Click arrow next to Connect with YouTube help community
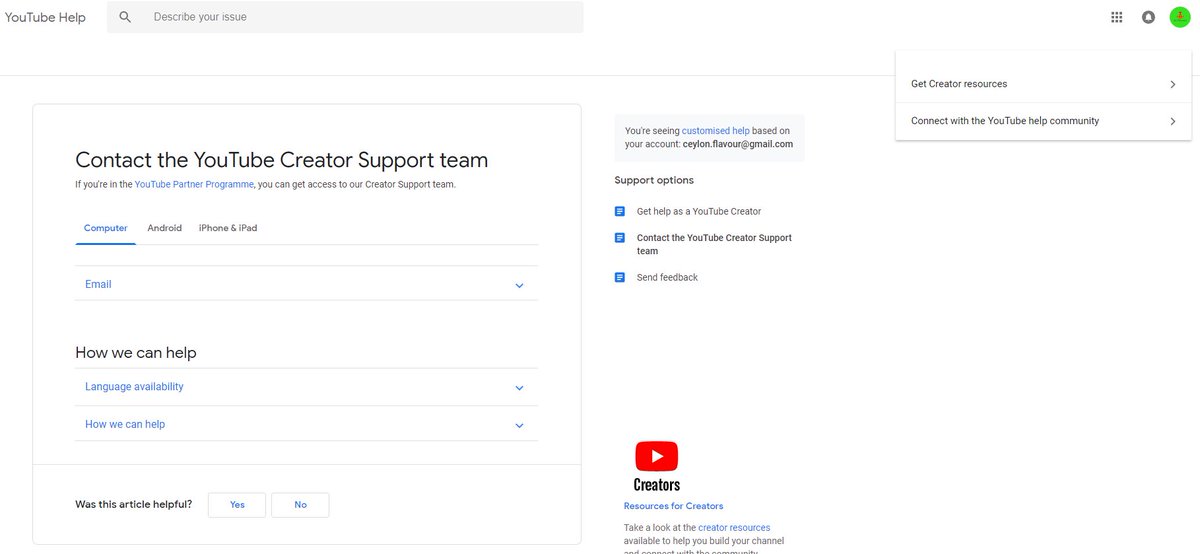The height and width of the screenshot is (554, 1200). pyautogui.click(x=1173, y=122)
